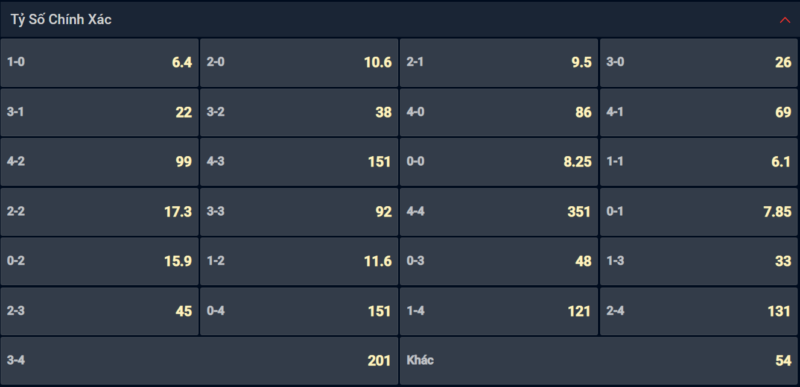Select the 3-0 score odds 26

pyautogui.click(x=699, y=63)
